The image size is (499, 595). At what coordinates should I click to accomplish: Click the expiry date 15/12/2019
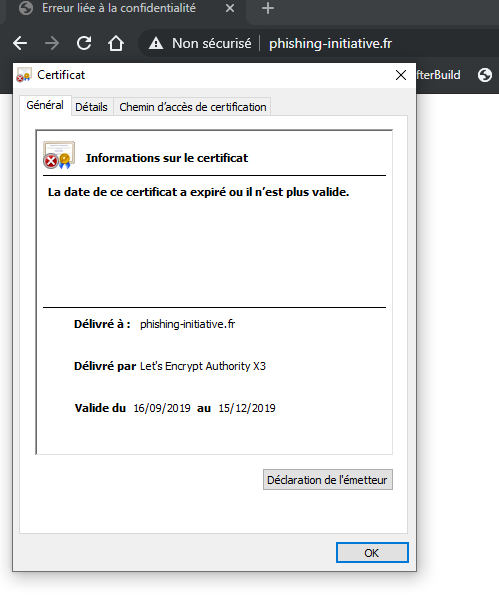tap(247, 408)
